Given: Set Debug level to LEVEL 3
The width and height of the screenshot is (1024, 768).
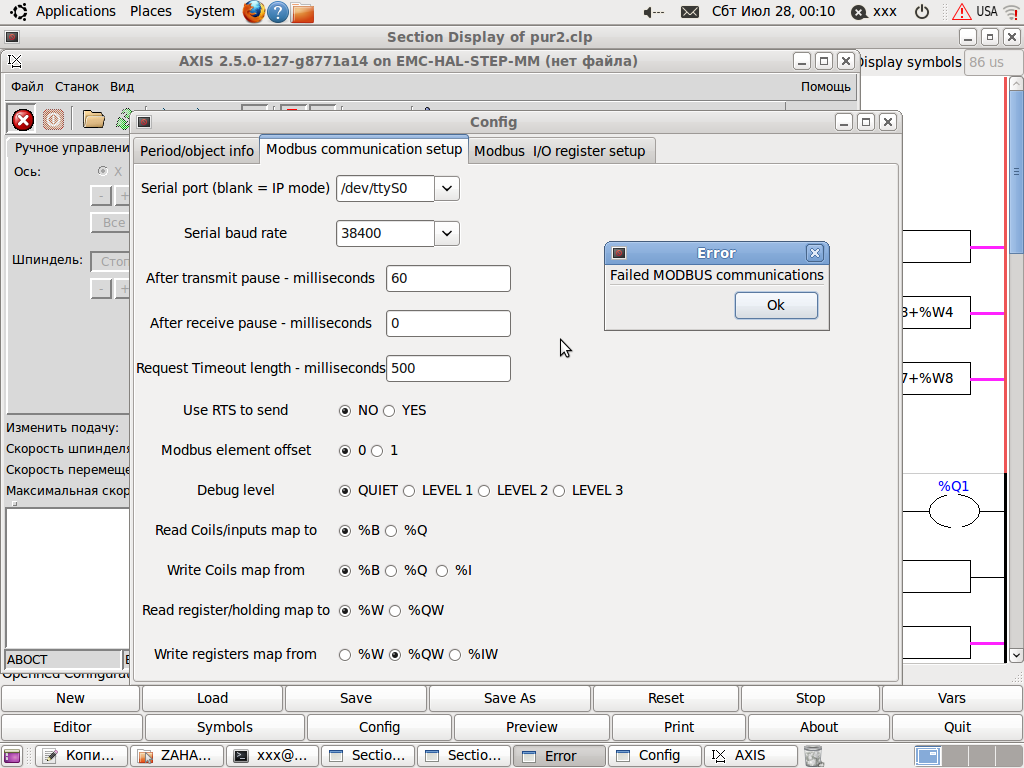Looking at the screenshot, I should coord(559,490).
